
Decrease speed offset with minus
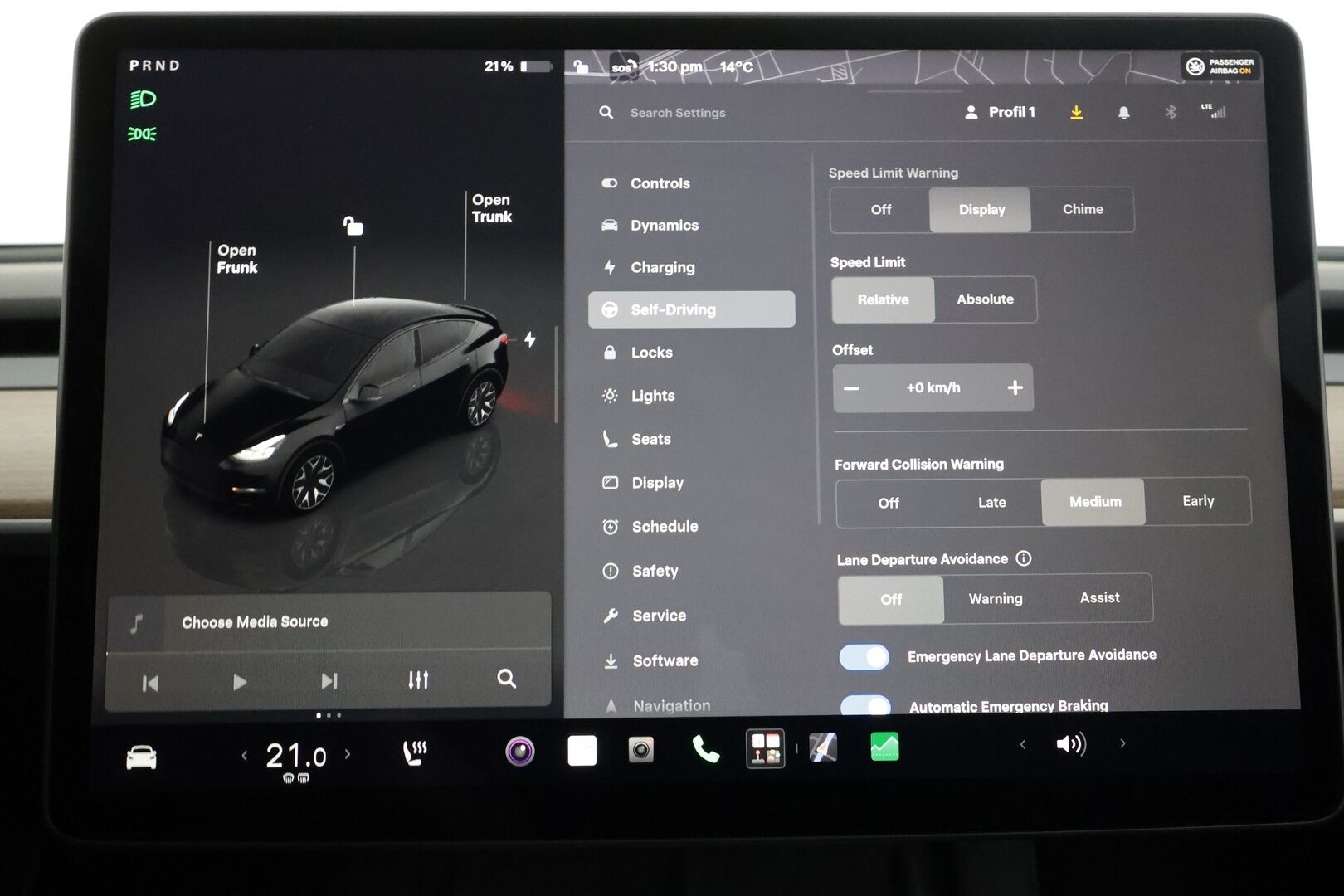point(852,388)
